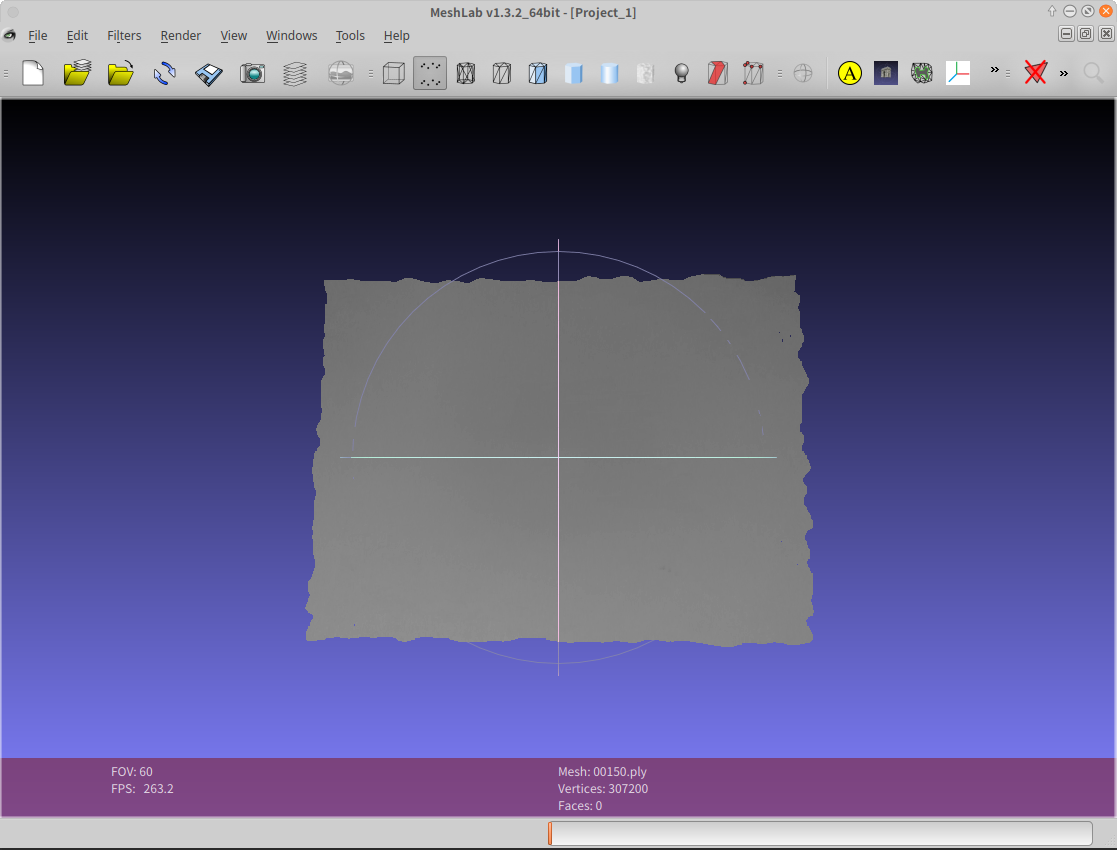Open a mesh file with the import icon
Viewport: 1117px width, 850px height.
pyautogui.click(x=120, y=73)
